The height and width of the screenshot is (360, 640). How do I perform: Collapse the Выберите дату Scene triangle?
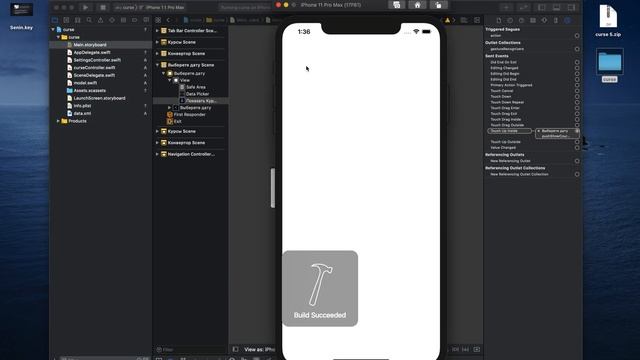coord(157,65)
